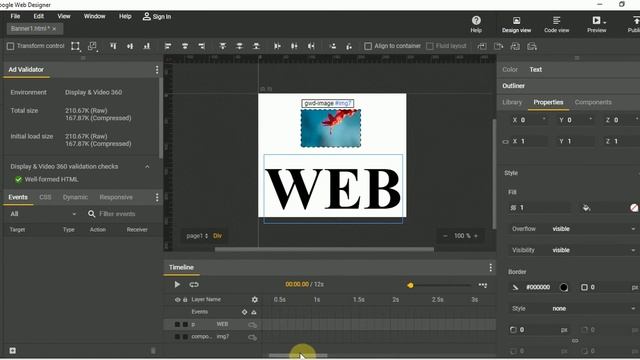Image resolution: width=640 pixels, height=360 pixels.
Task: Open the events filter All dropdown
Action: pos(43,214)
